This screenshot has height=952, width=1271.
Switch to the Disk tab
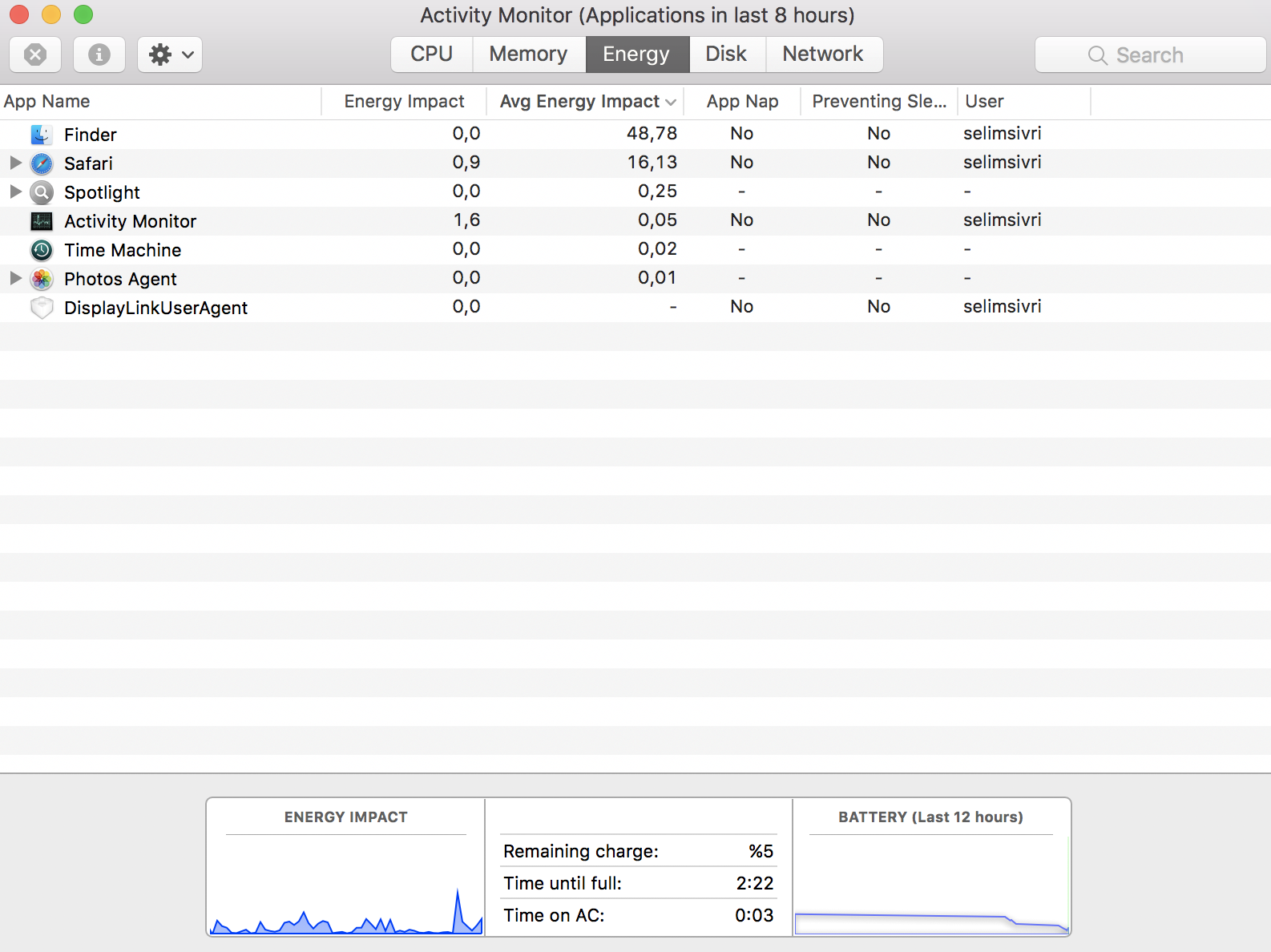tap(727, 54)
